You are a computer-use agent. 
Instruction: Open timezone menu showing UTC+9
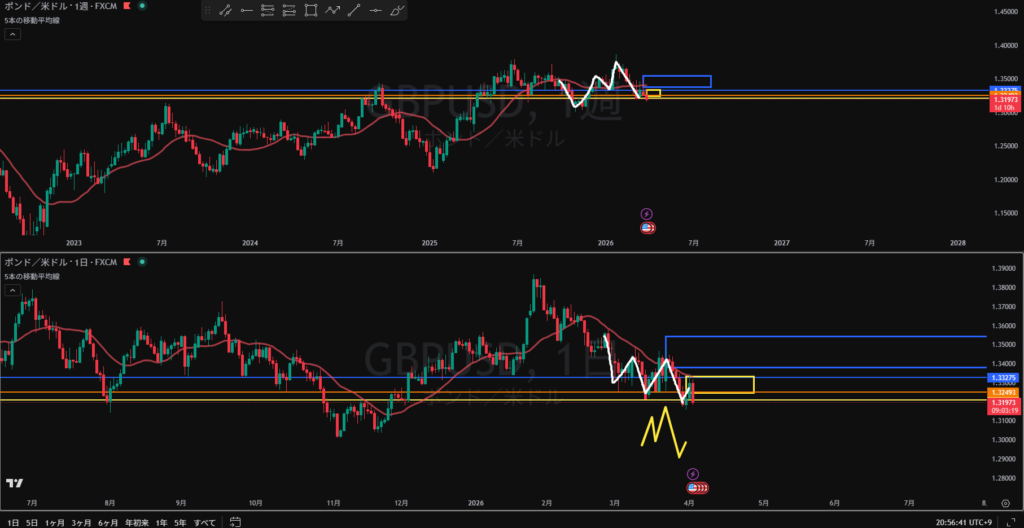point(964,521)
